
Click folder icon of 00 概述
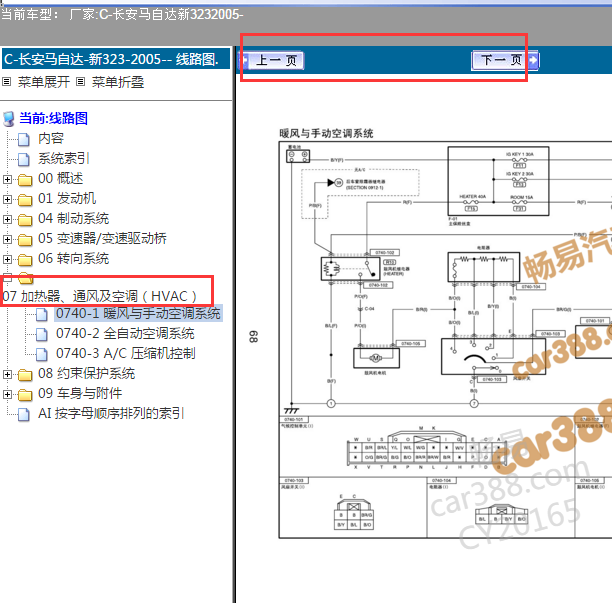pyautogui.click(x=25, y=180)
